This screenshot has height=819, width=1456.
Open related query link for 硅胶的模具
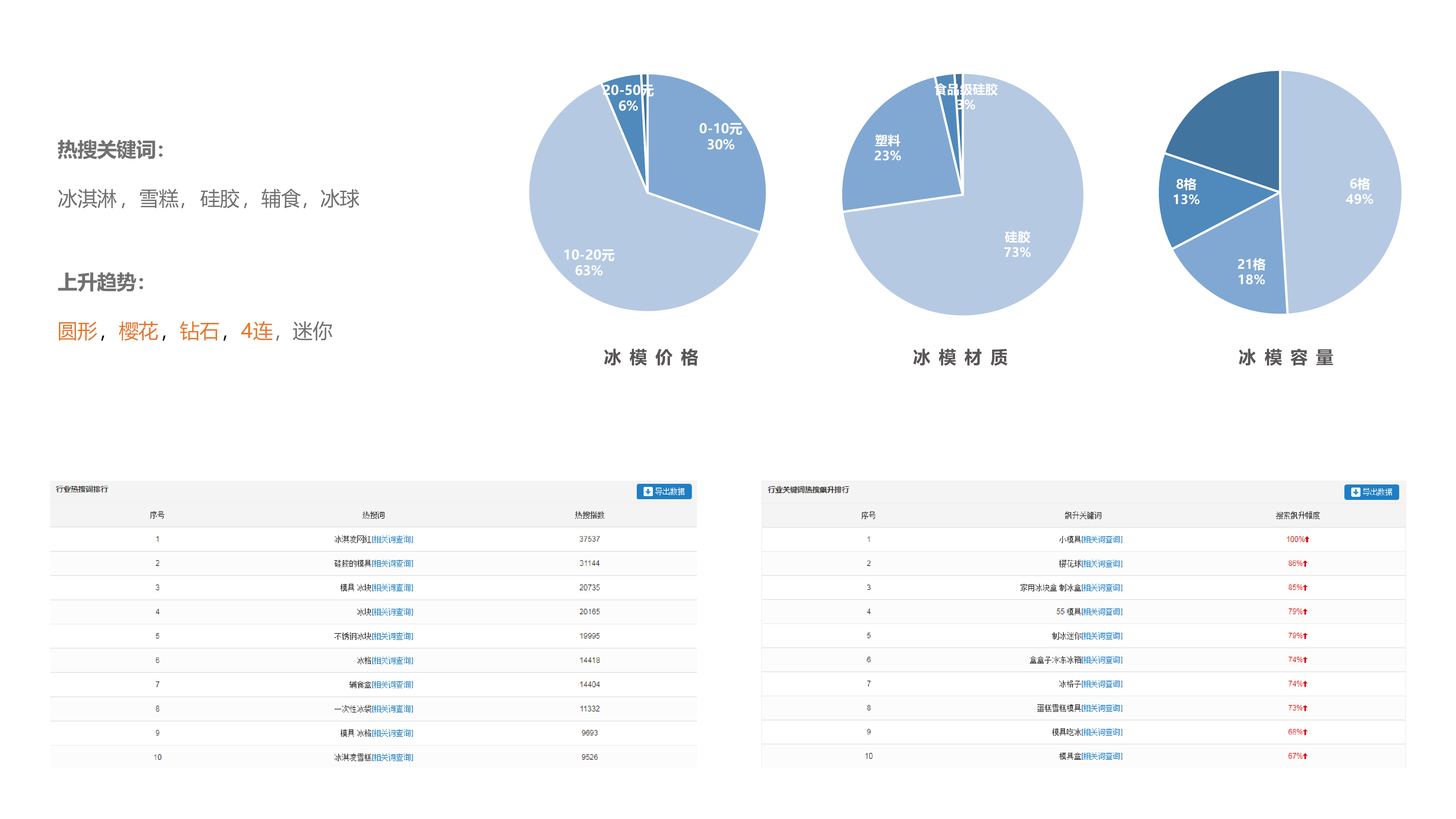coord(392,564)
